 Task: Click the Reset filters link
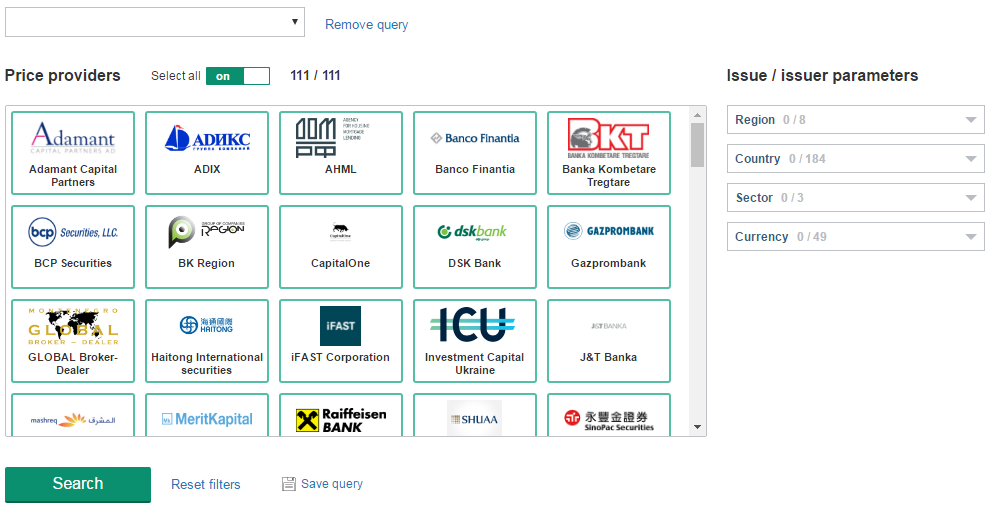coord(206,485)
